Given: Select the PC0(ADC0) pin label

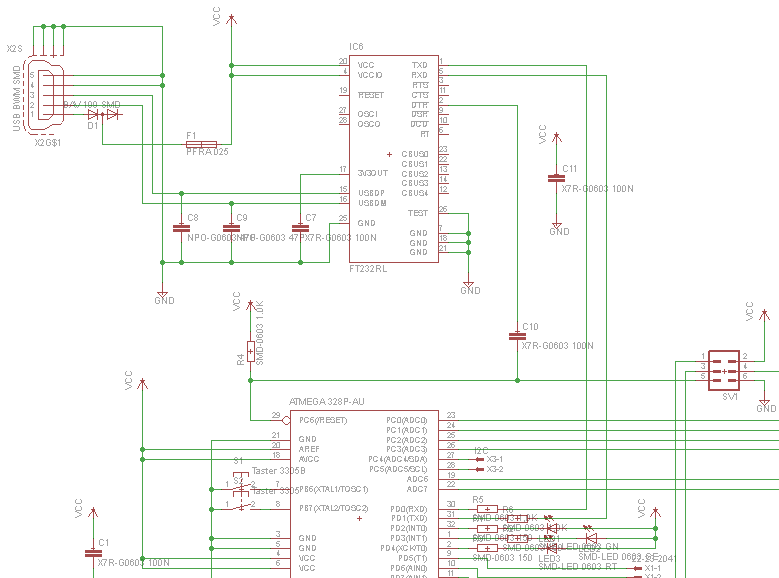Looking at the screenshot, I should [407, 420].
